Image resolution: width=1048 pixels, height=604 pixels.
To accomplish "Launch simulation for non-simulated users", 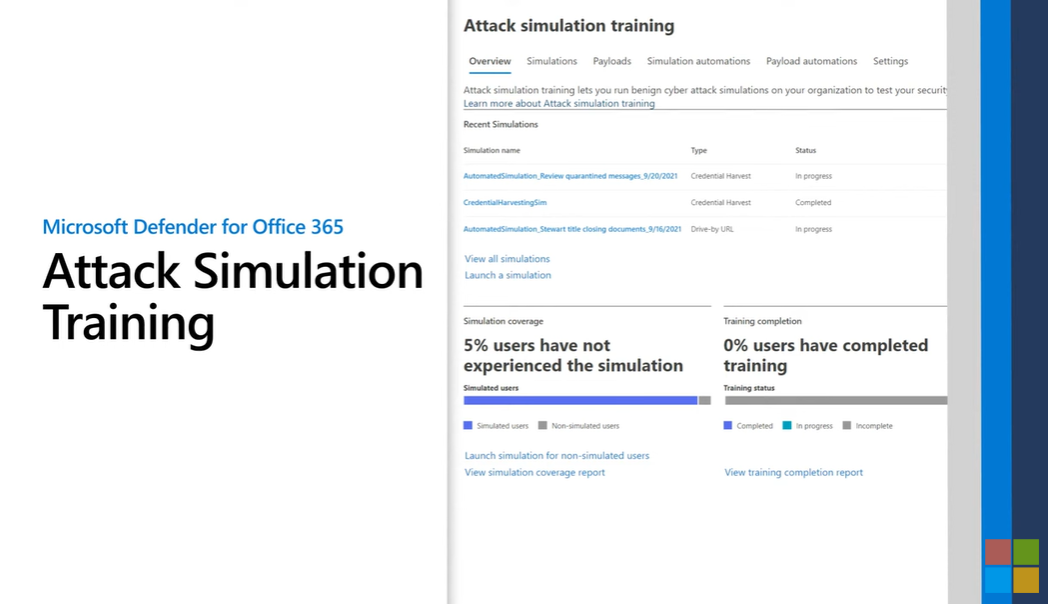I will pos(557,456).
